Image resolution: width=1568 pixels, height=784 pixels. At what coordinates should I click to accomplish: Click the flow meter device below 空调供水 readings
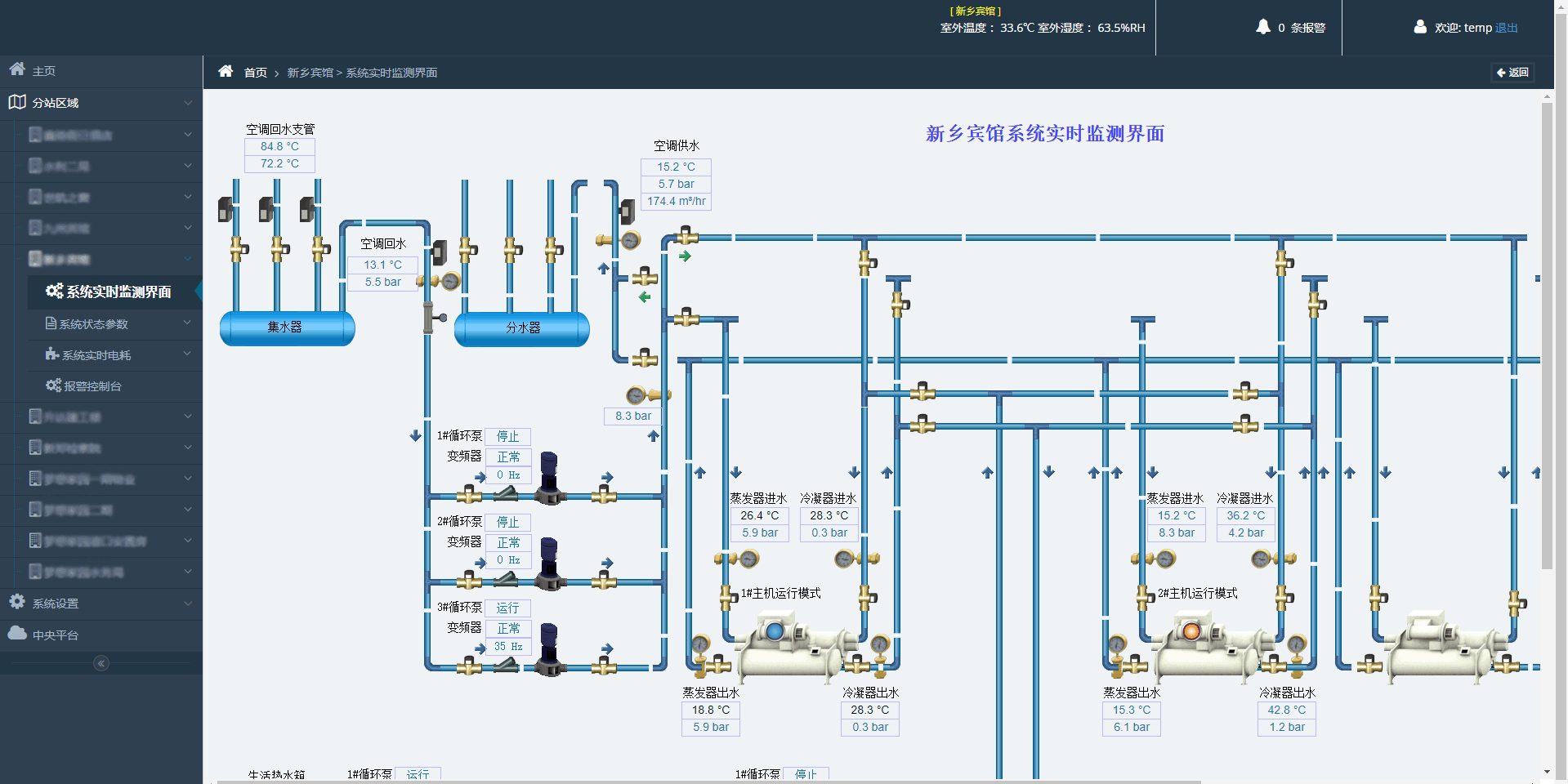(x=627, y=212)
